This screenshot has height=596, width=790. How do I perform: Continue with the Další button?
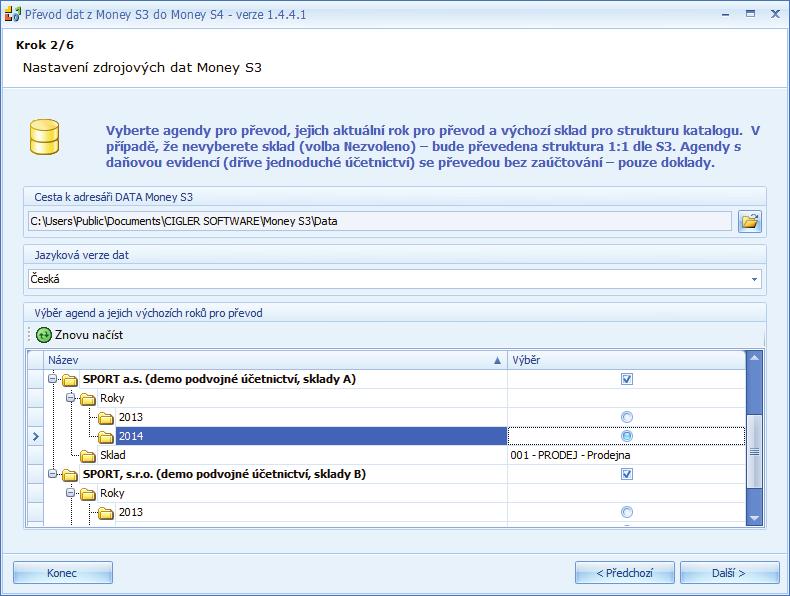730,573
